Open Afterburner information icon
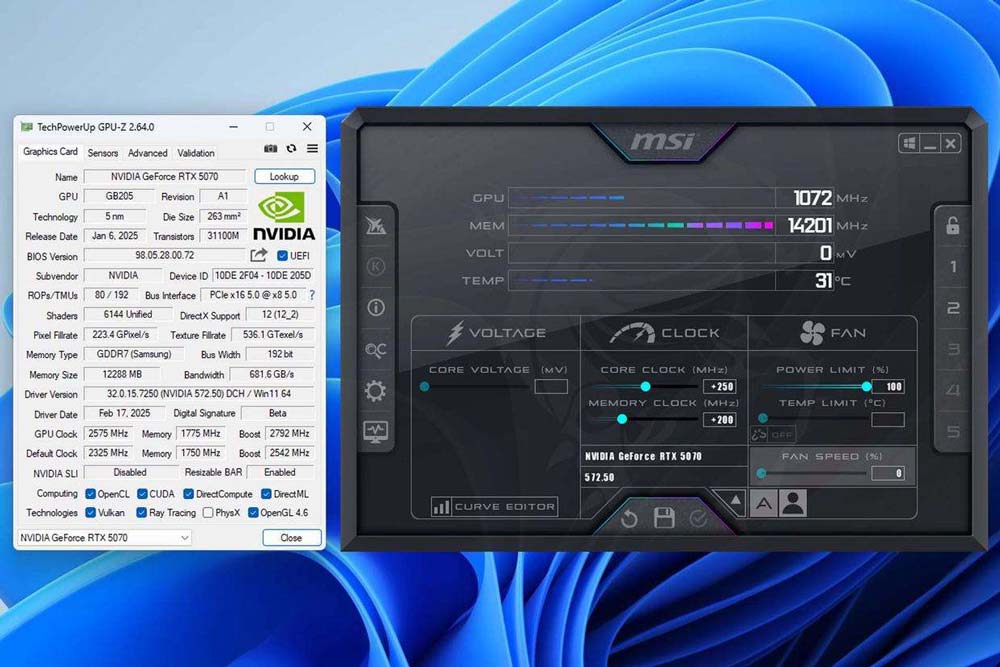The width and height of the screenshot is (1000, 667). pos(376,307)
